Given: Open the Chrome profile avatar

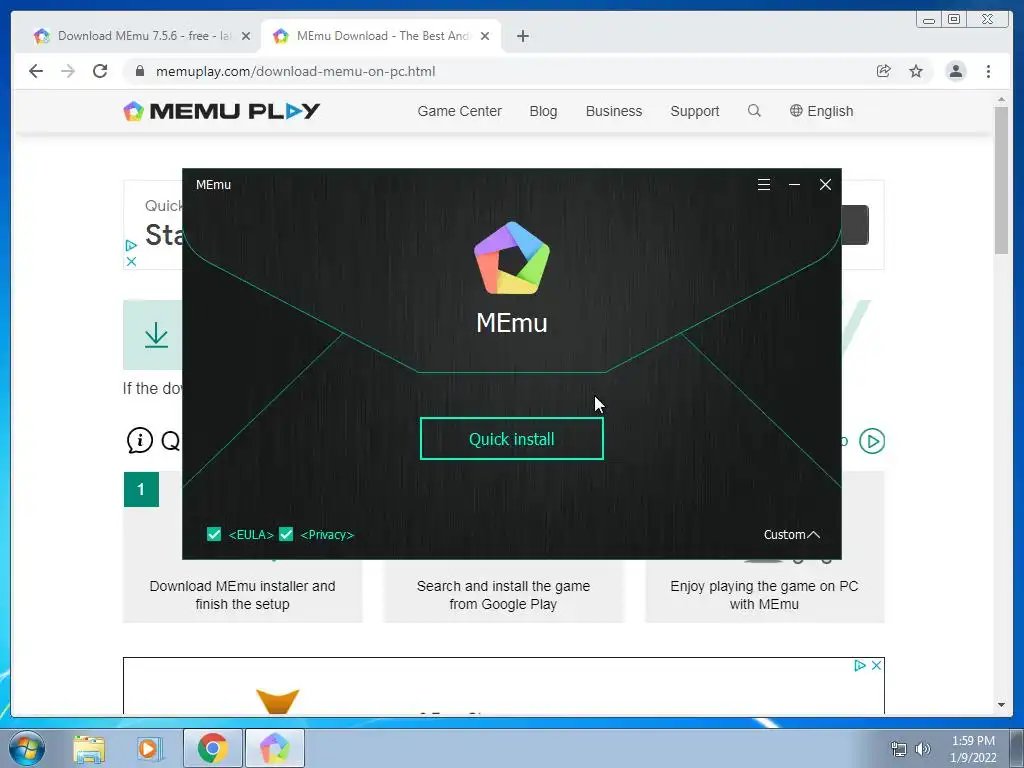Looking at the screenshot, I should pos(955,71).
